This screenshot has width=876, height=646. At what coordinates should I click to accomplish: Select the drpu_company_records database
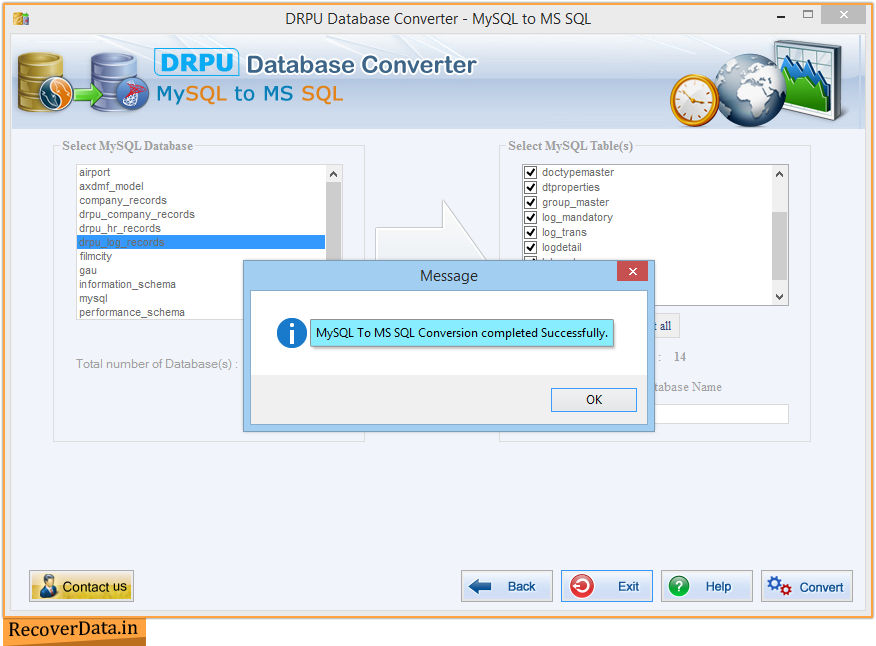point(201,214)
